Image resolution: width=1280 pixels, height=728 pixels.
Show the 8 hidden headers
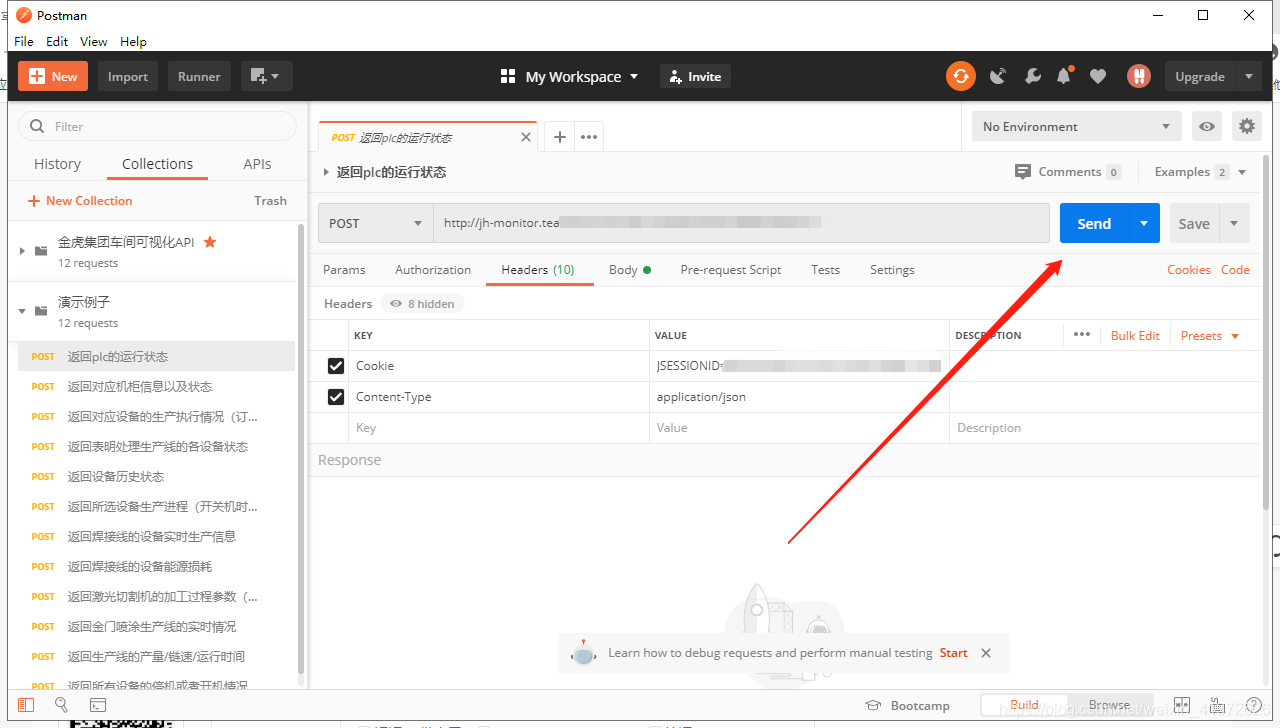click(422, 304)
